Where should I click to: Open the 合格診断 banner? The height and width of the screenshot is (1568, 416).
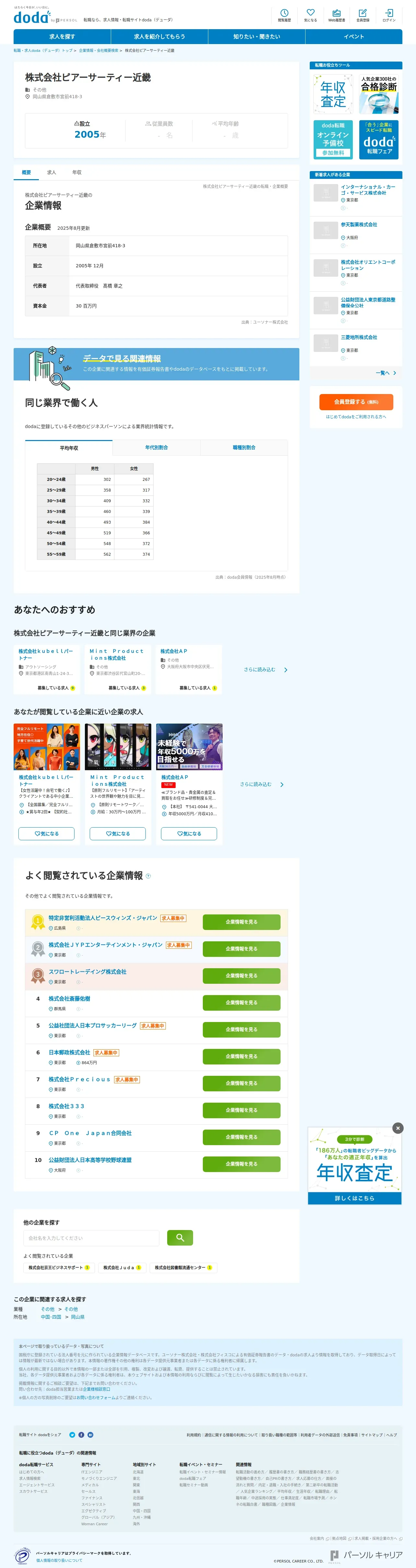378,94
